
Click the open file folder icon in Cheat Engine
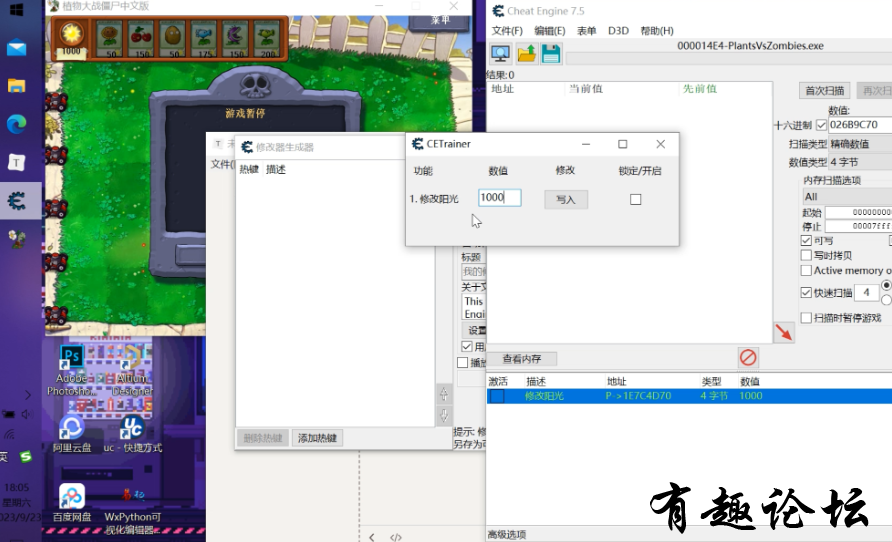[x=527, y=53]
